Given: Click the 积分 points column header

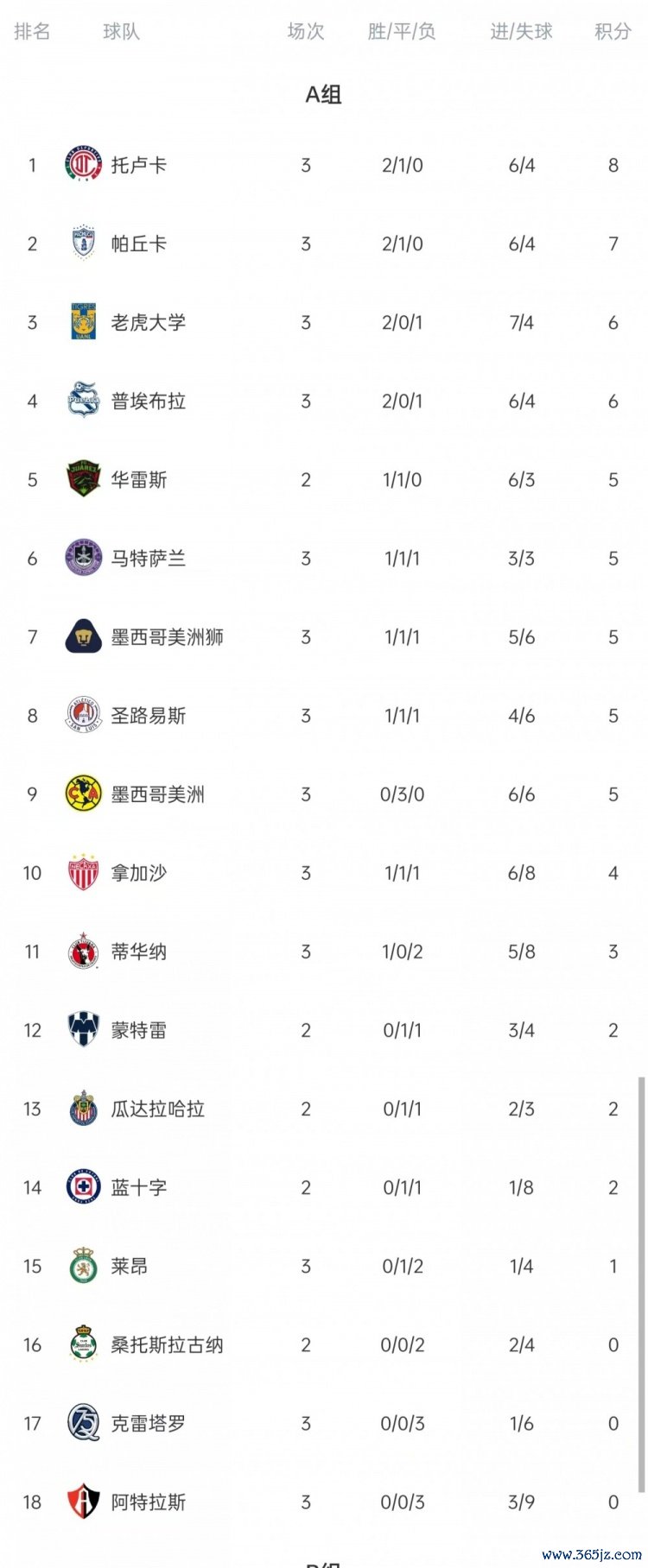Looking at the screenshot, I should point(613,32).
